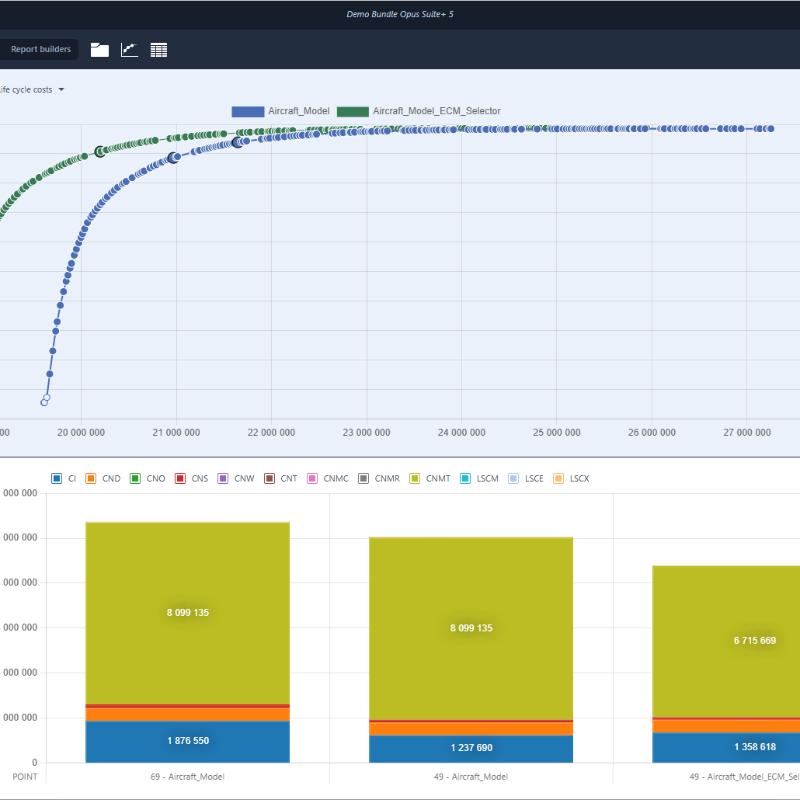Click the folder icon in toolbar
The height and width of the screenshot is (800, 800).
click(x=99, y=49)
